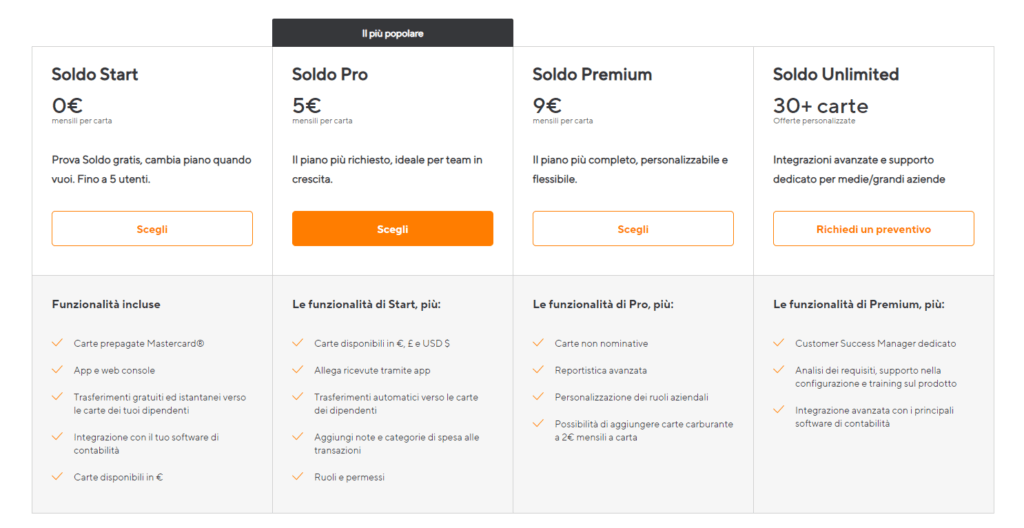Select the orange Scegli button for Soldo Pro

point(392,229)
